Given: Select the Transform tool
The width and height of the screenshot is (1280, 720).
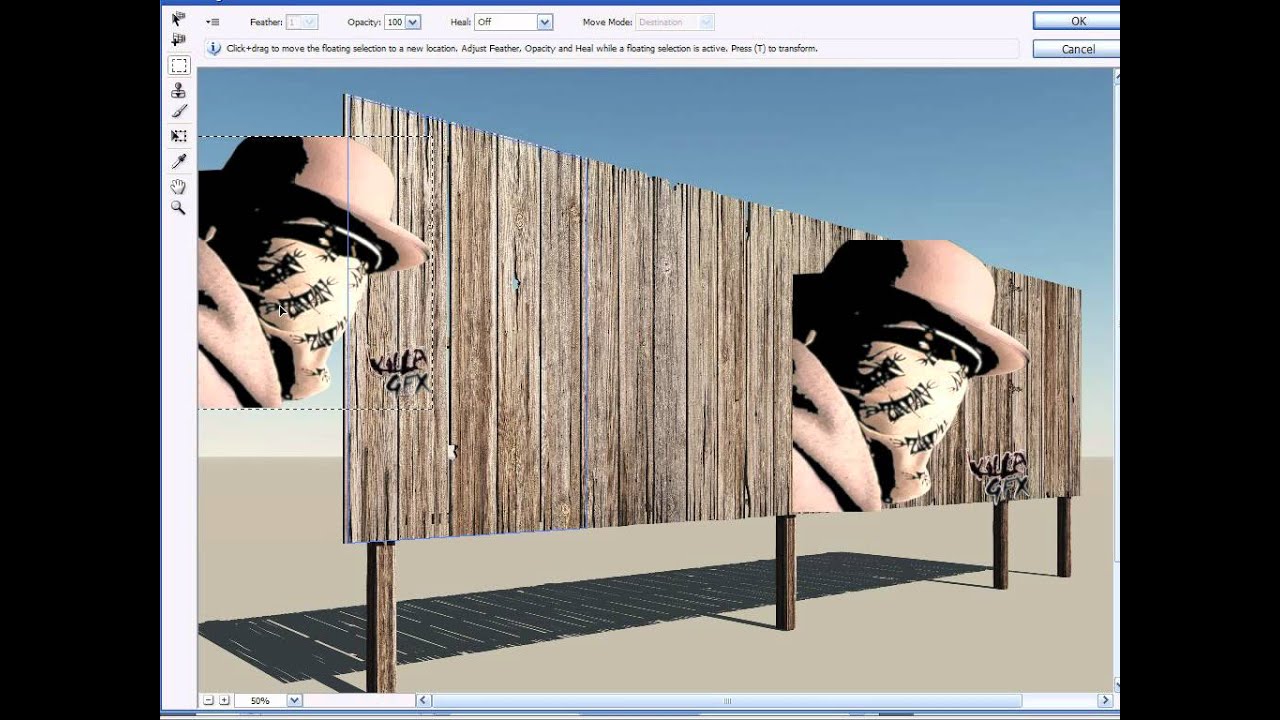Looking at the screenshot, I should coord(179,136).
